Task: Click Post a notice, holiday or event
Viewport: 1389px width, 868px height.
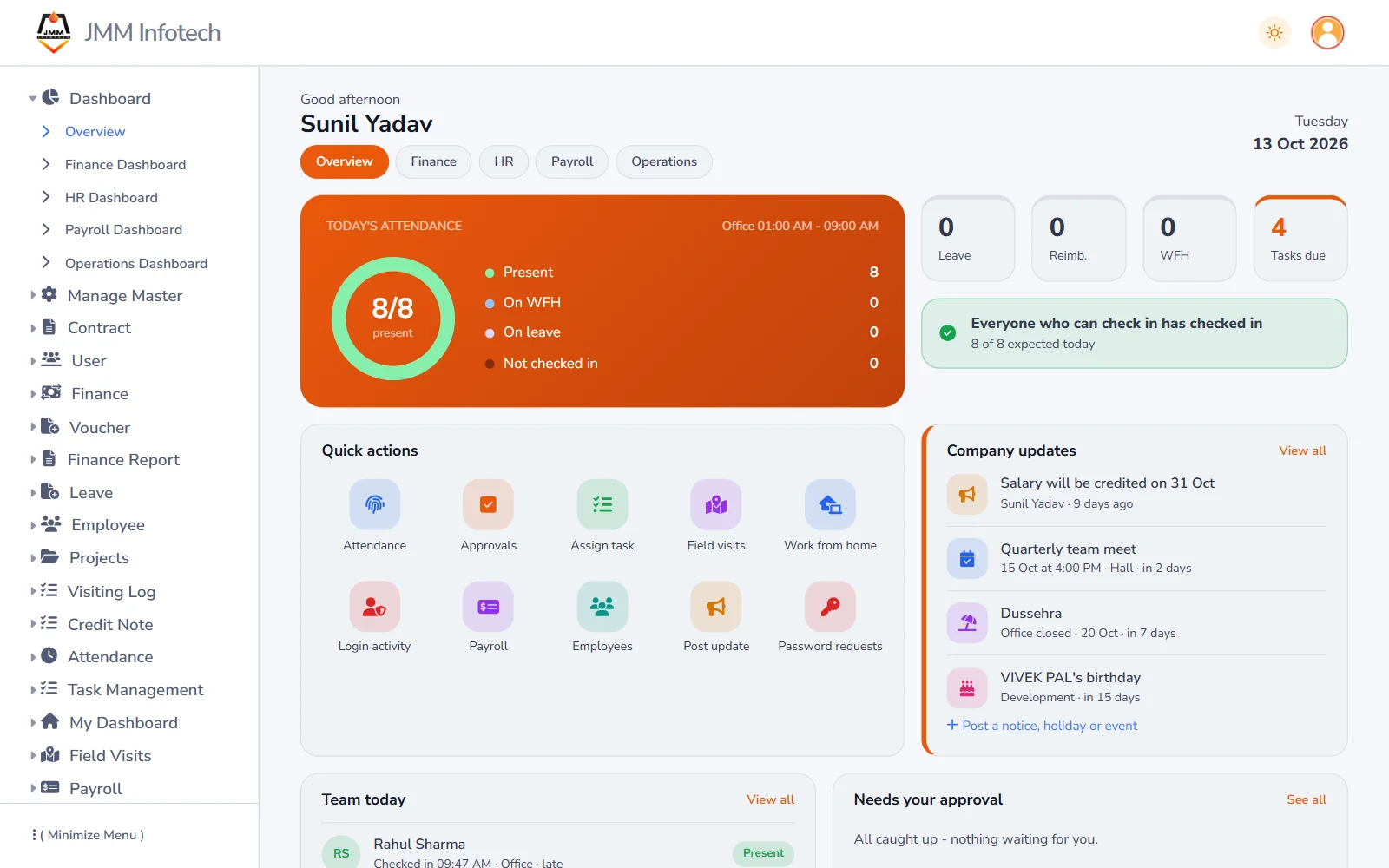Action: (x=1042, y=726)
